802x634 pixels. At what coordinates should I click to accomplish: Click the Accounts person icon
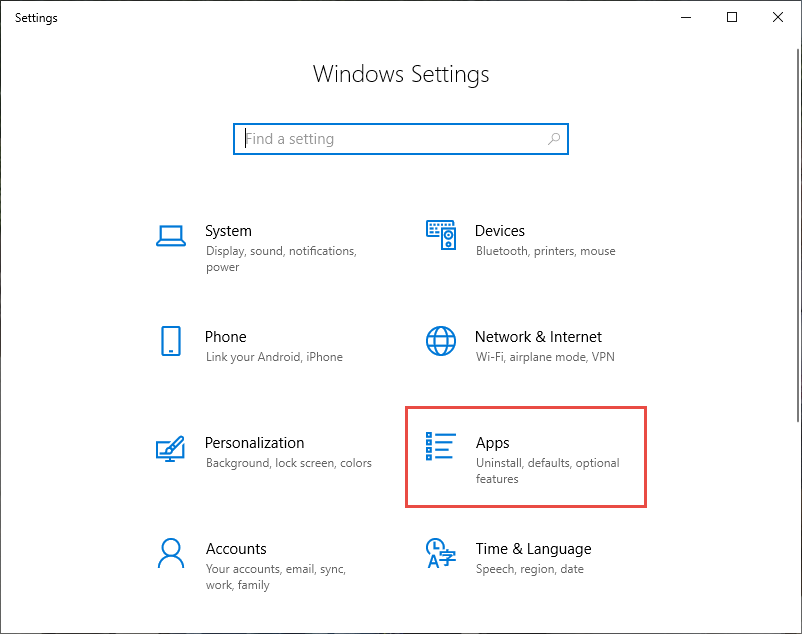tap(171, 553)
